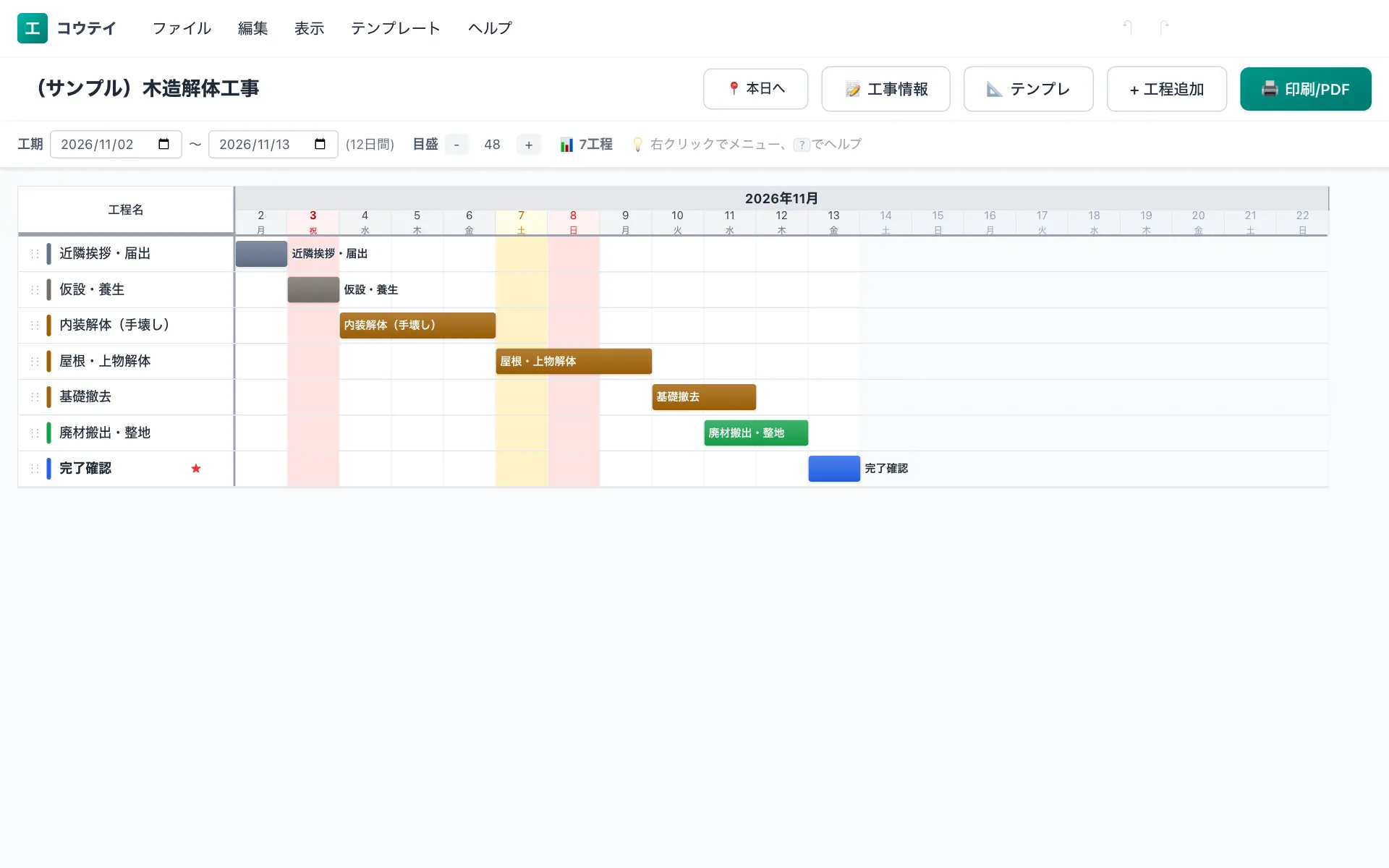Select the gray 仮設・養生 gantt bar
1389x868 pixels.
tap(313, 289)
